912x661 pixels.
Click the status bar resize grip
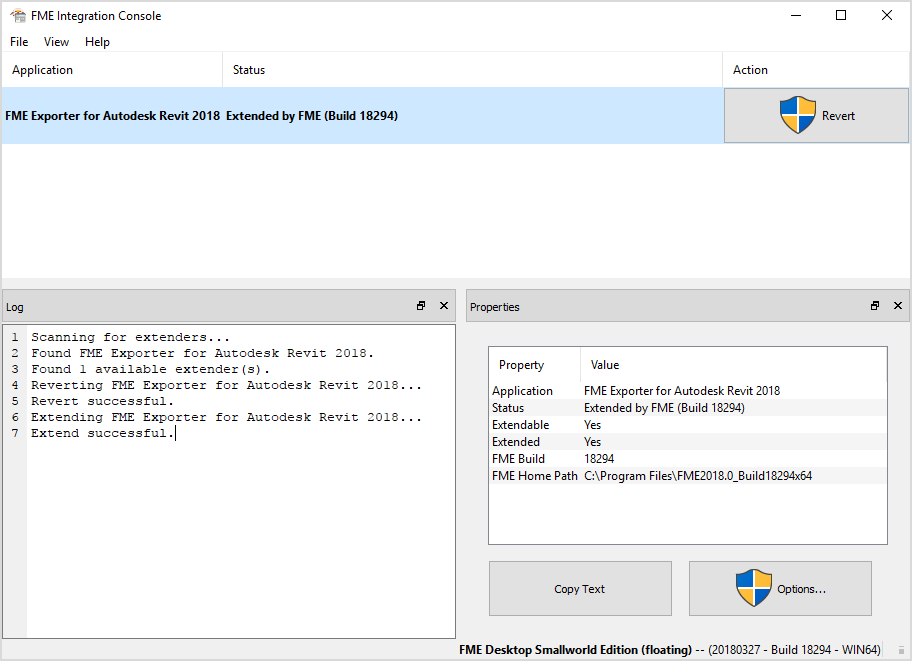pyautogui.click(x=901, y=651)
